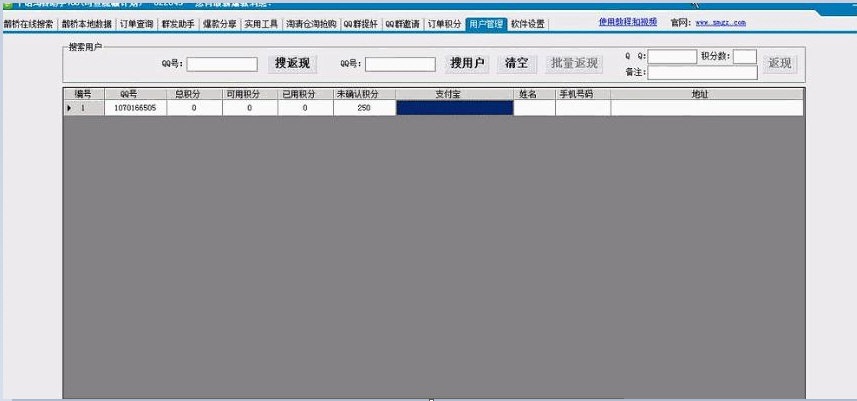Focus the QQ号 field beside 搜返现

coord(222,65)
